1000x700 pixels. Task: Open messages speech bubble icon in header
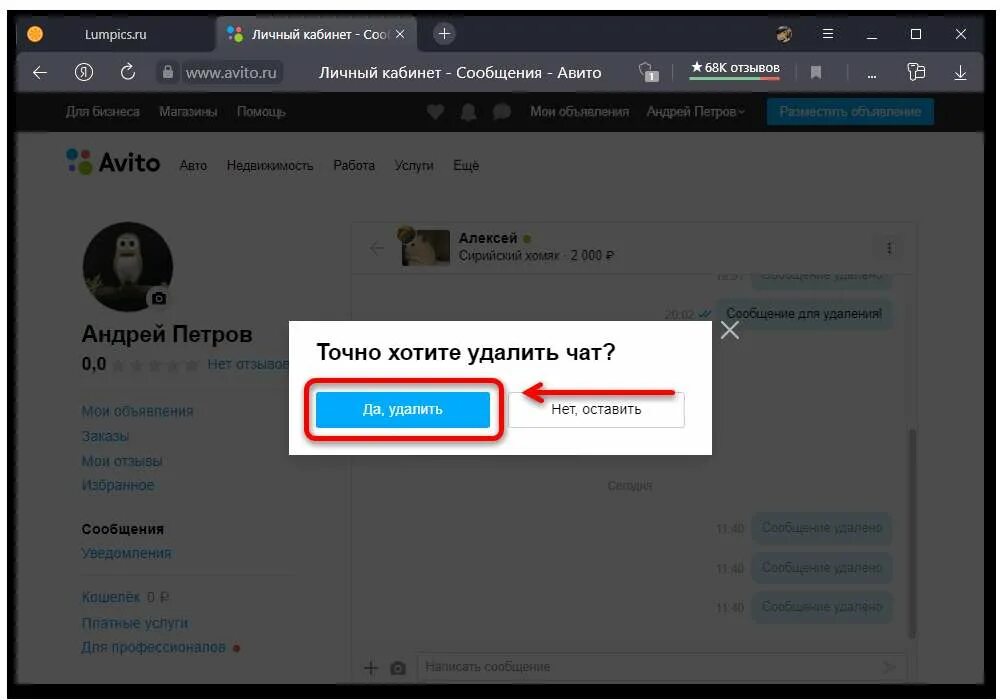point(502,112)
